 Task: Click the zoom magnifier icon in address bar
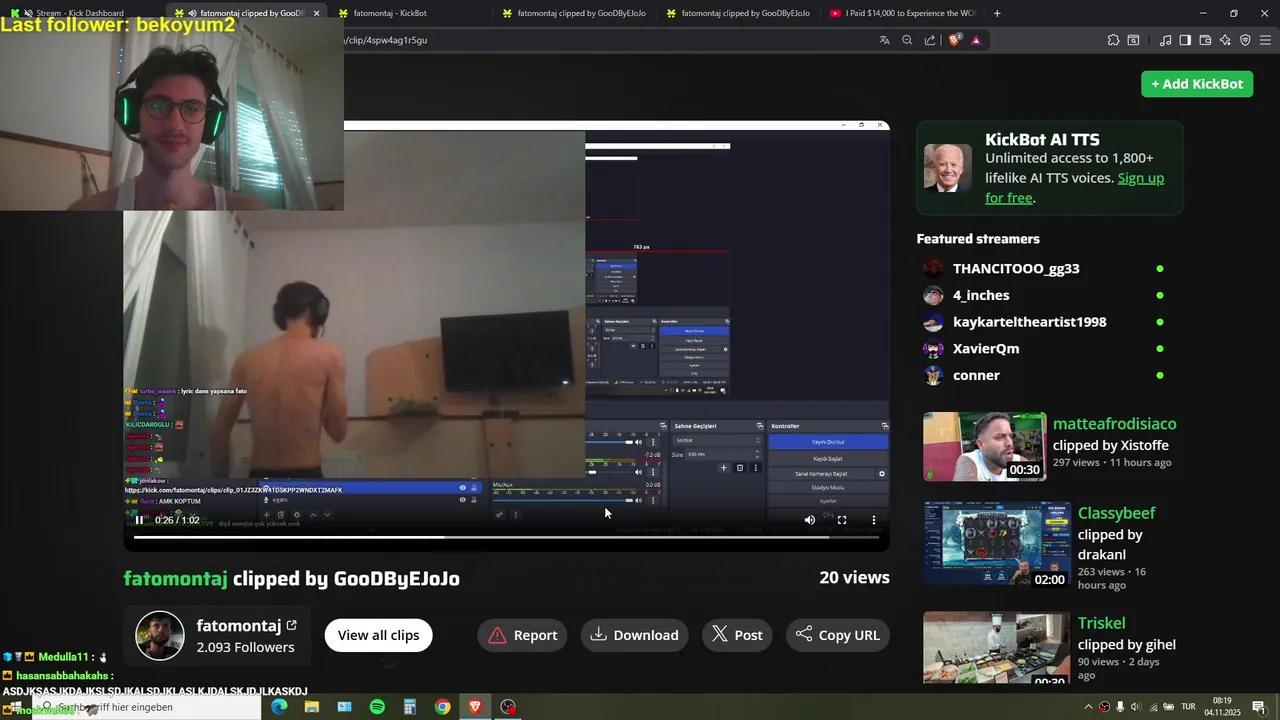click(907, 40)
